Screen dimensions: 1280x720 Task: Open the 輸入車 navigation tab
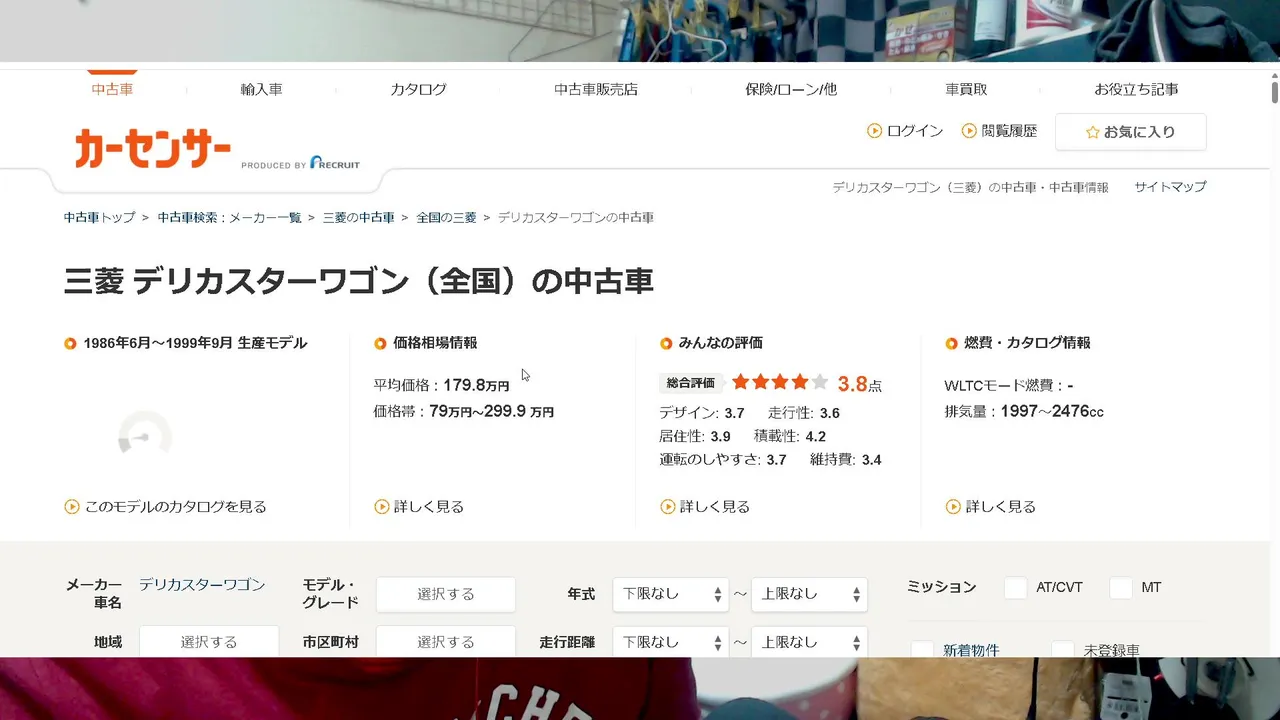coord(261,89)
